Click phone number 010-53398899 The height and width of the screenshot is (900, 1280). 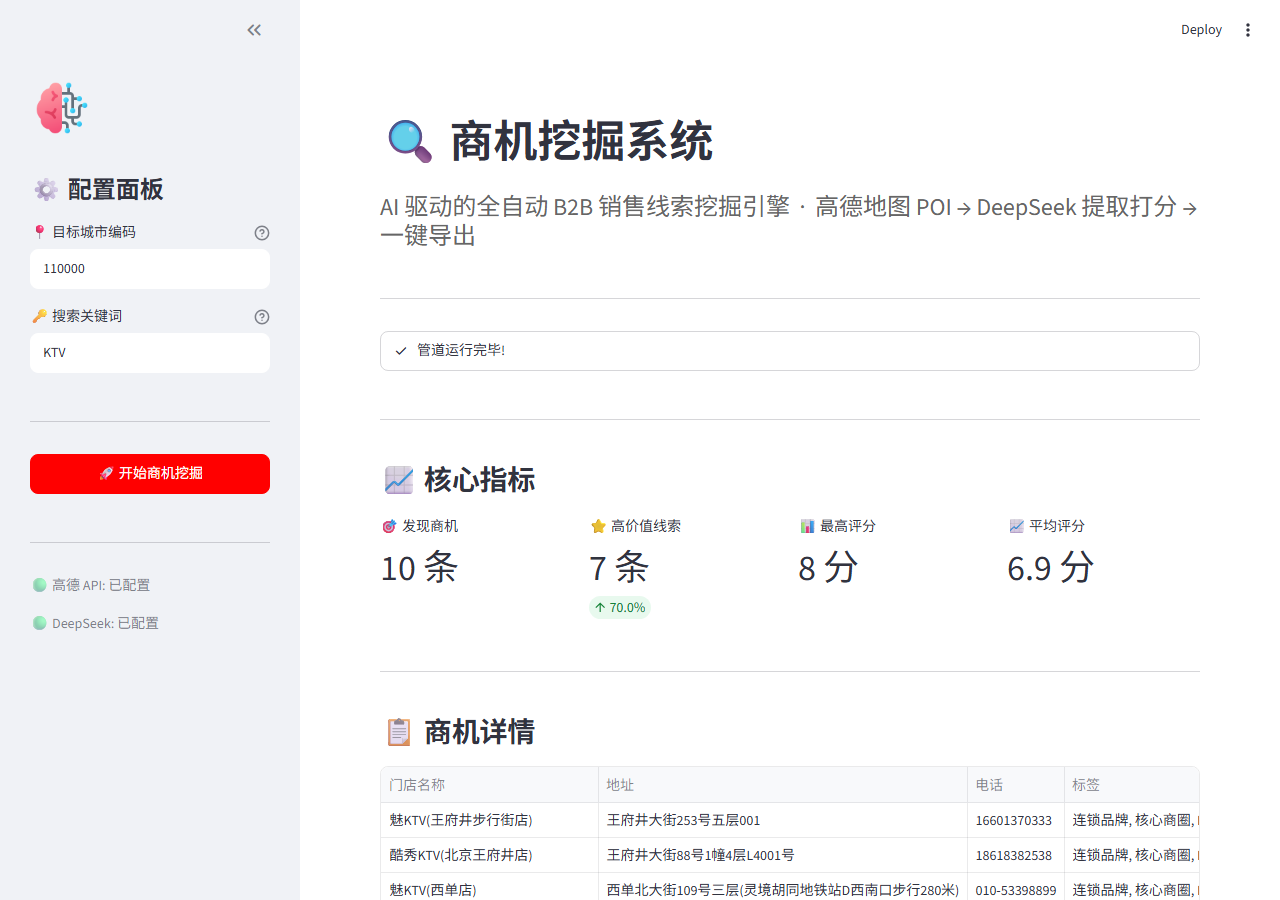[x=1016, y=889]
